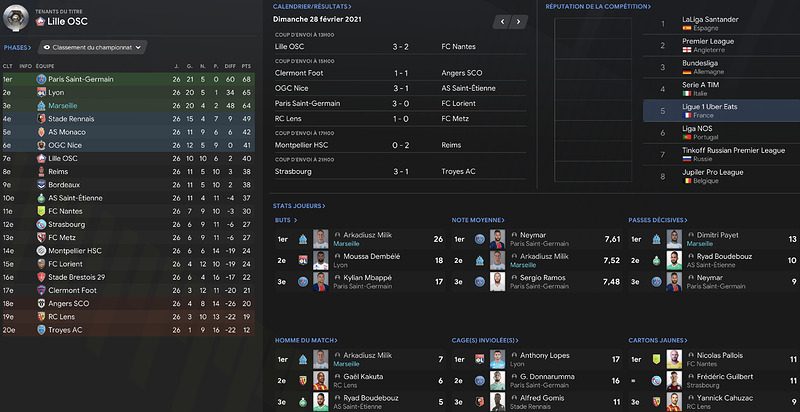Click Paris Saint-Germain badge in standings

click(x=41, y=79)
